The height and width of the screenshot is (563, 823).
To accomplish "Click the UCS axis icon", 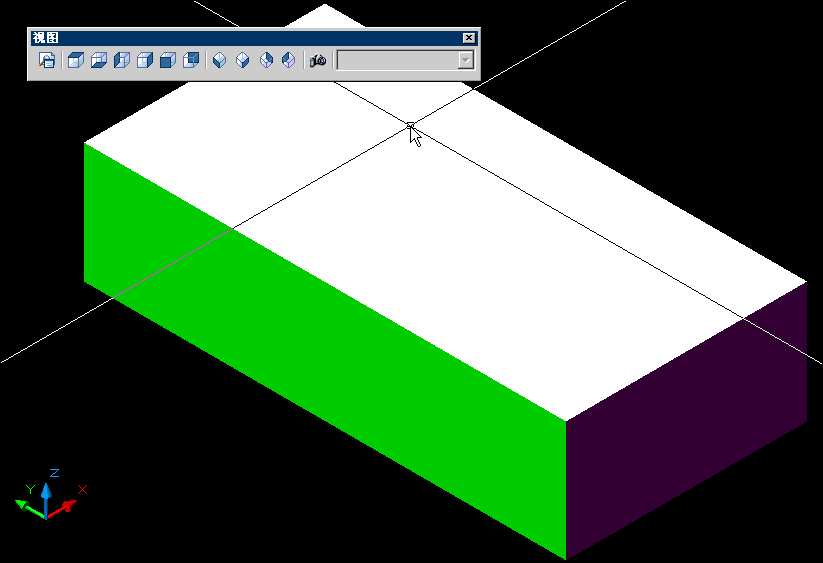I will coord(50,496).
